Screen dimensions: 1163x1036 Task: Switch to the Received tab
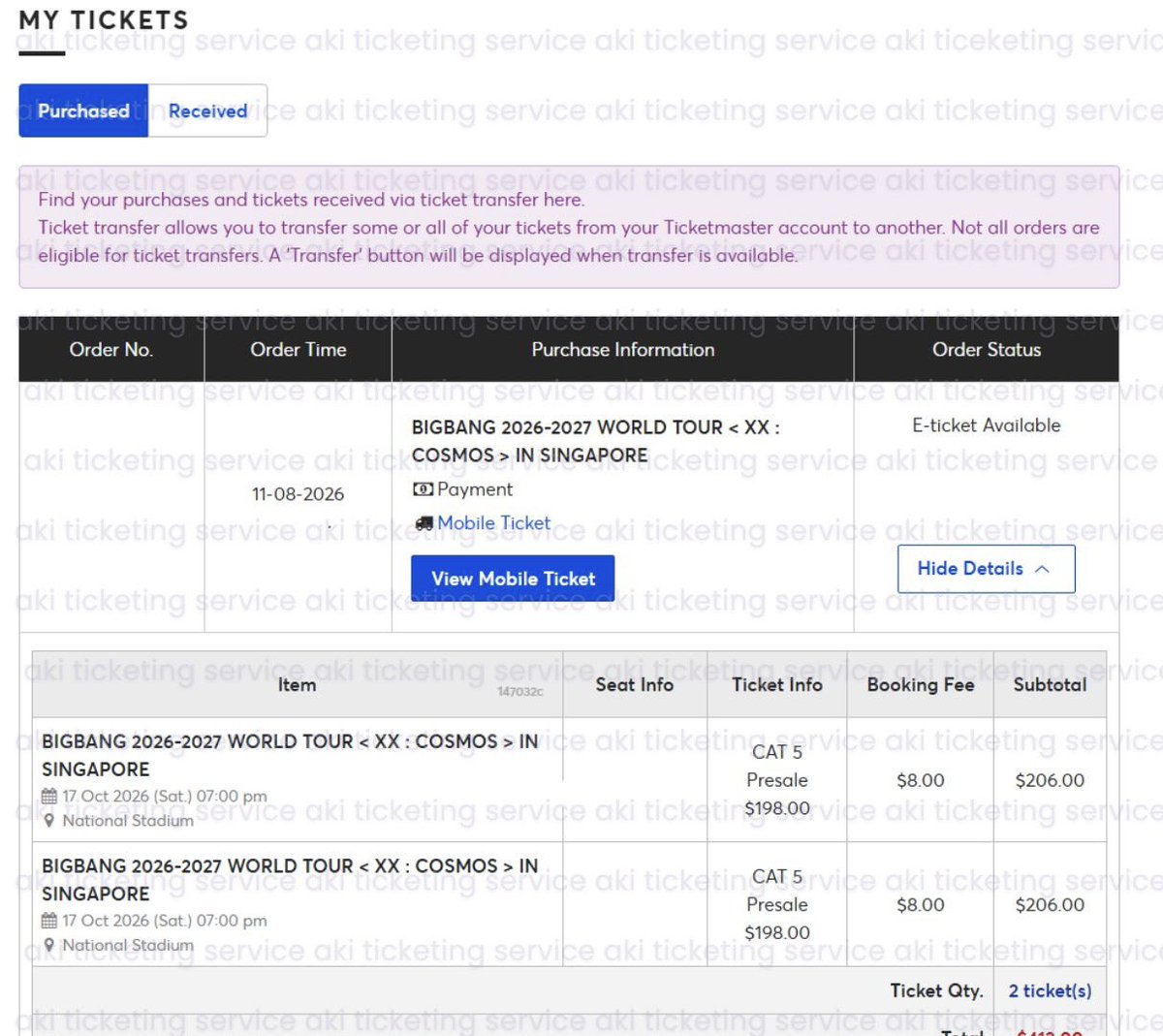(207, 110)
